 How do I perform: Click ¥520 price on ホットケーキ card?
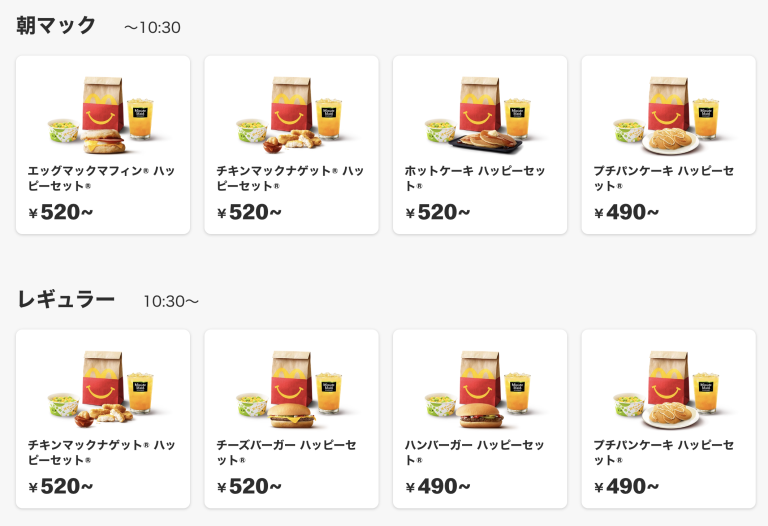pyautogui.click(x=438, y=212)
